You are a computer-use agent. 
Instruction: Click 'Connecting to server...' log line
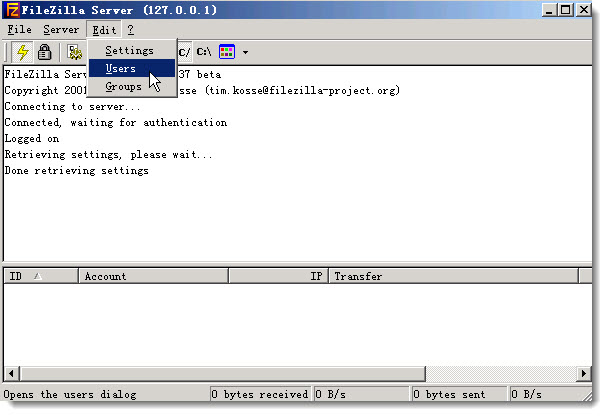(x=72, y=106)
